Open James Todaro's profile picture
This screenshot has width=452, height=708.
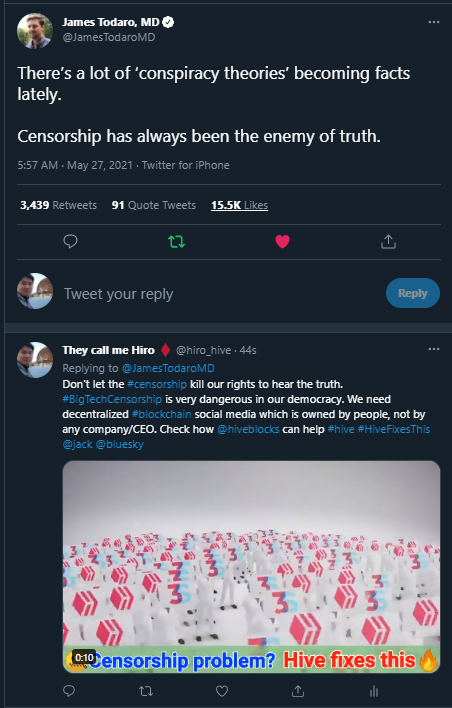click(x=35, y=31)
